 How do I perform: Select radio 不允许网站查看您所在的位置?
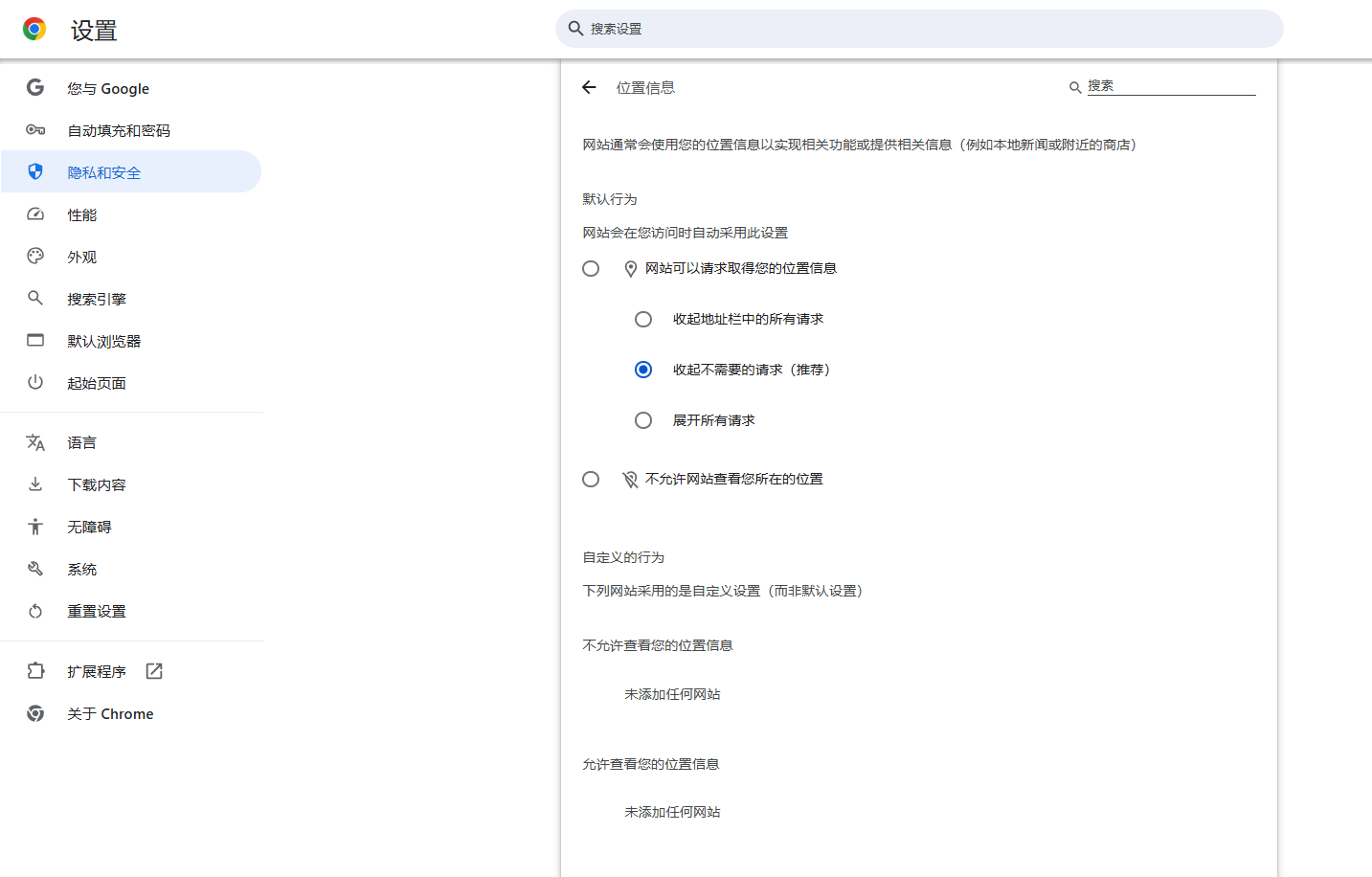click(591, 479)
